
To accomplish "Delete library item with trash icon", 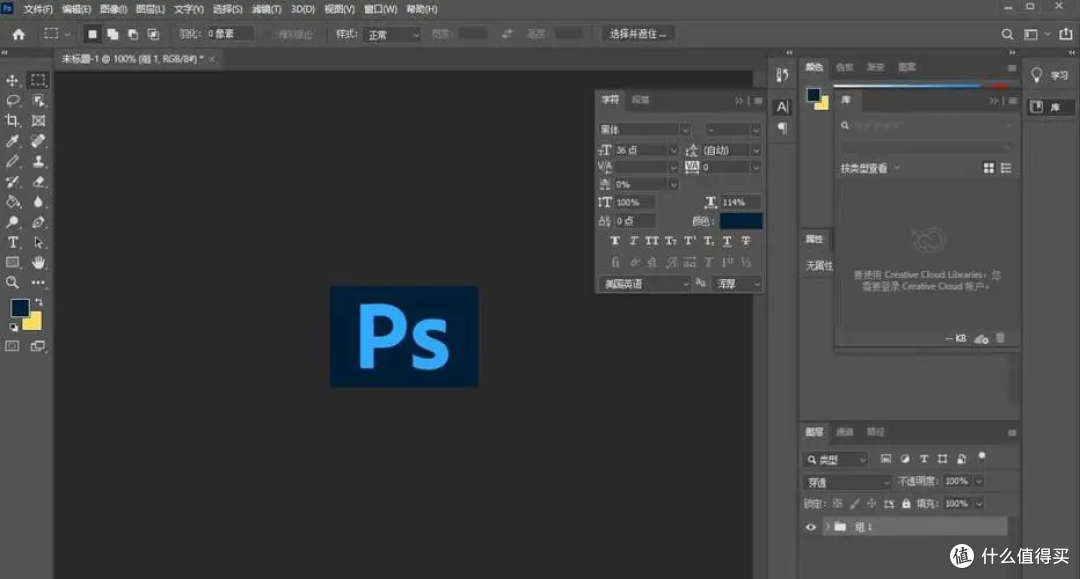I will 1000,338.
